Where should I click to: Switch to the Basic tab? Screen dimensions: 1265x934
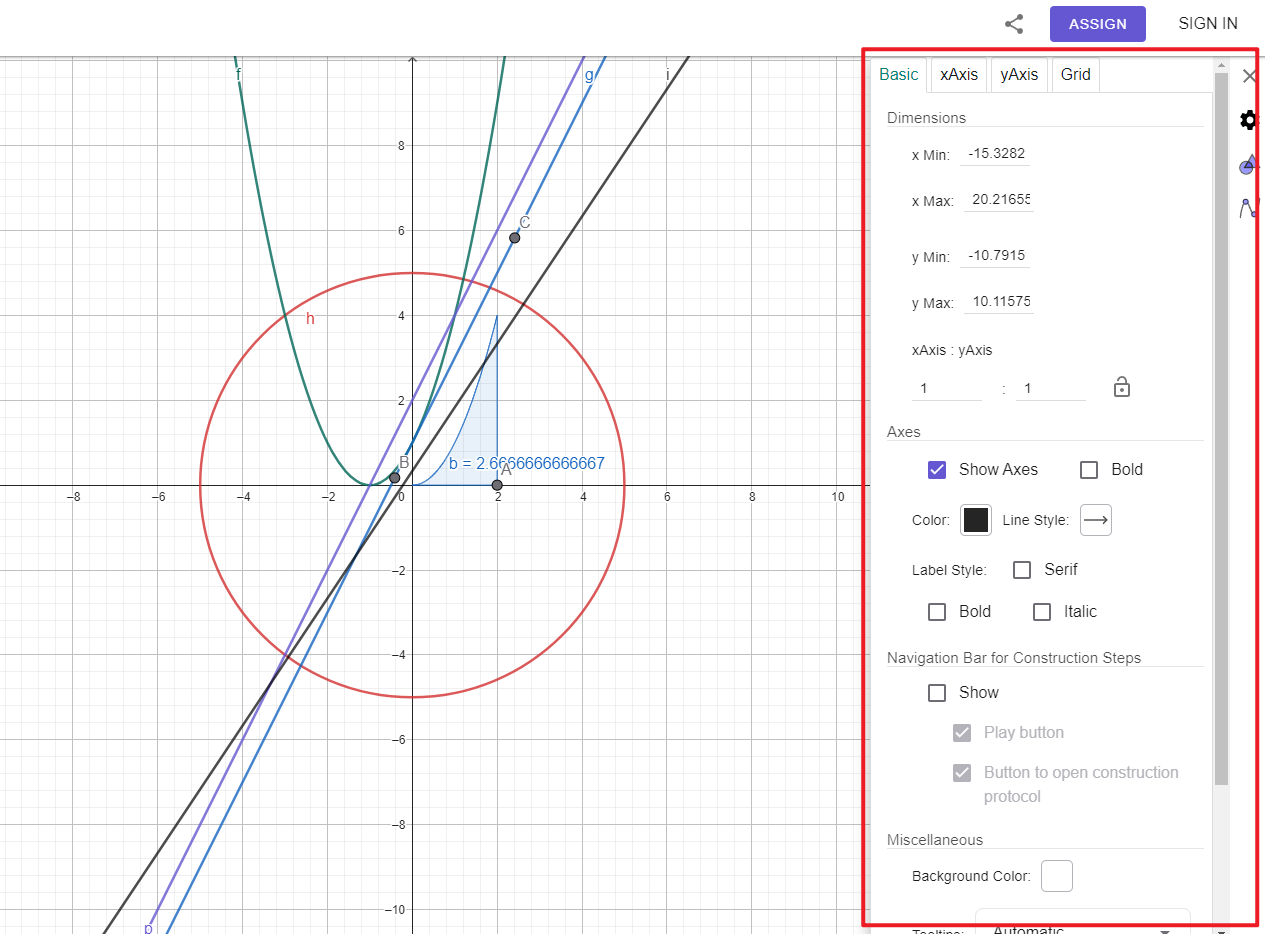[x=899, y=75]
